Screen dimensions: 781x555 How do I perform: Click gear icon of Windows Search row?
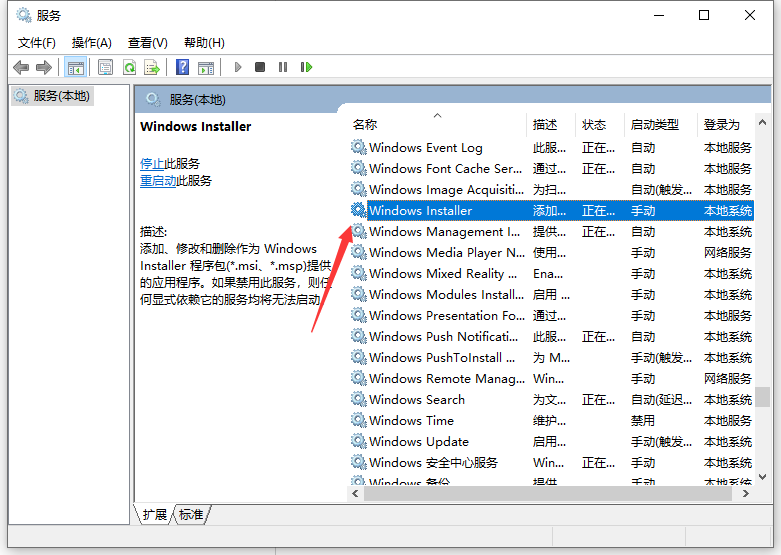pos(359,399)
